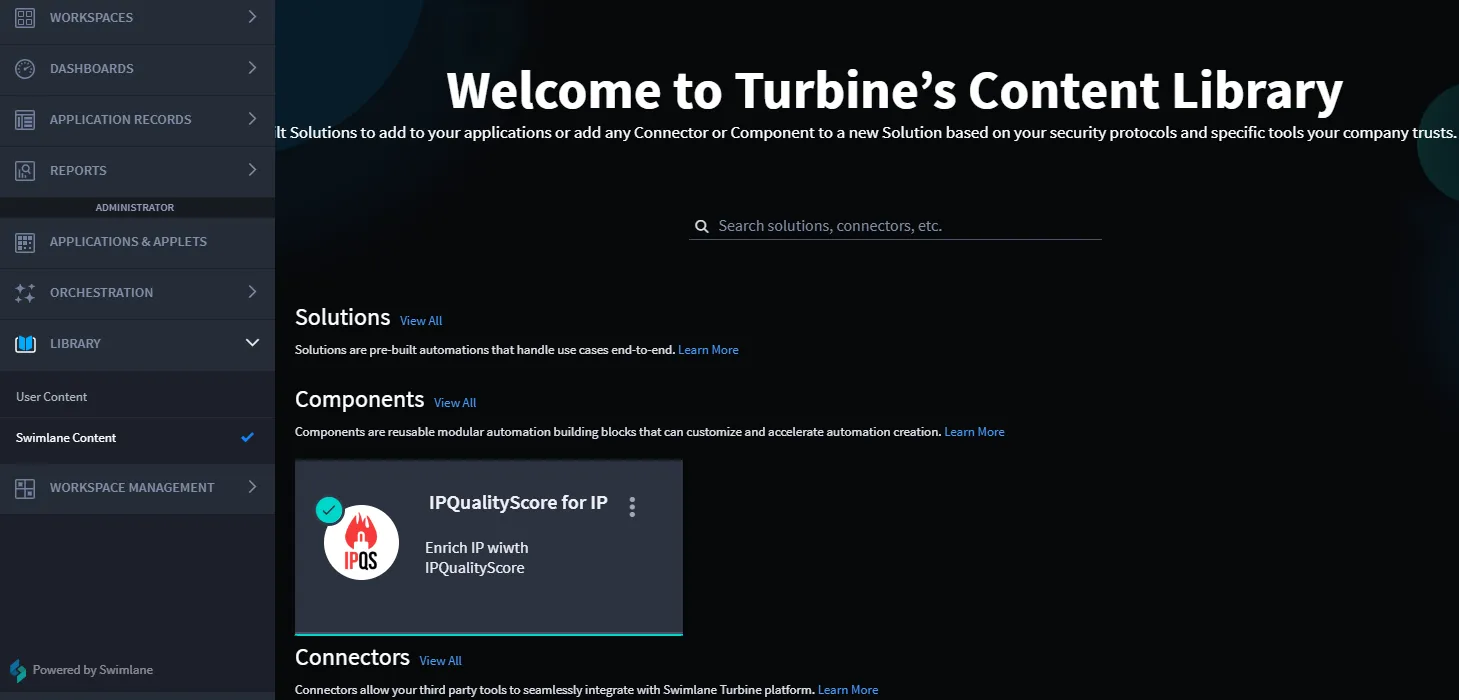Click Powered by Swimlane text
The width and height of the screenshot is (1459, 700).
tap(93, 670)
